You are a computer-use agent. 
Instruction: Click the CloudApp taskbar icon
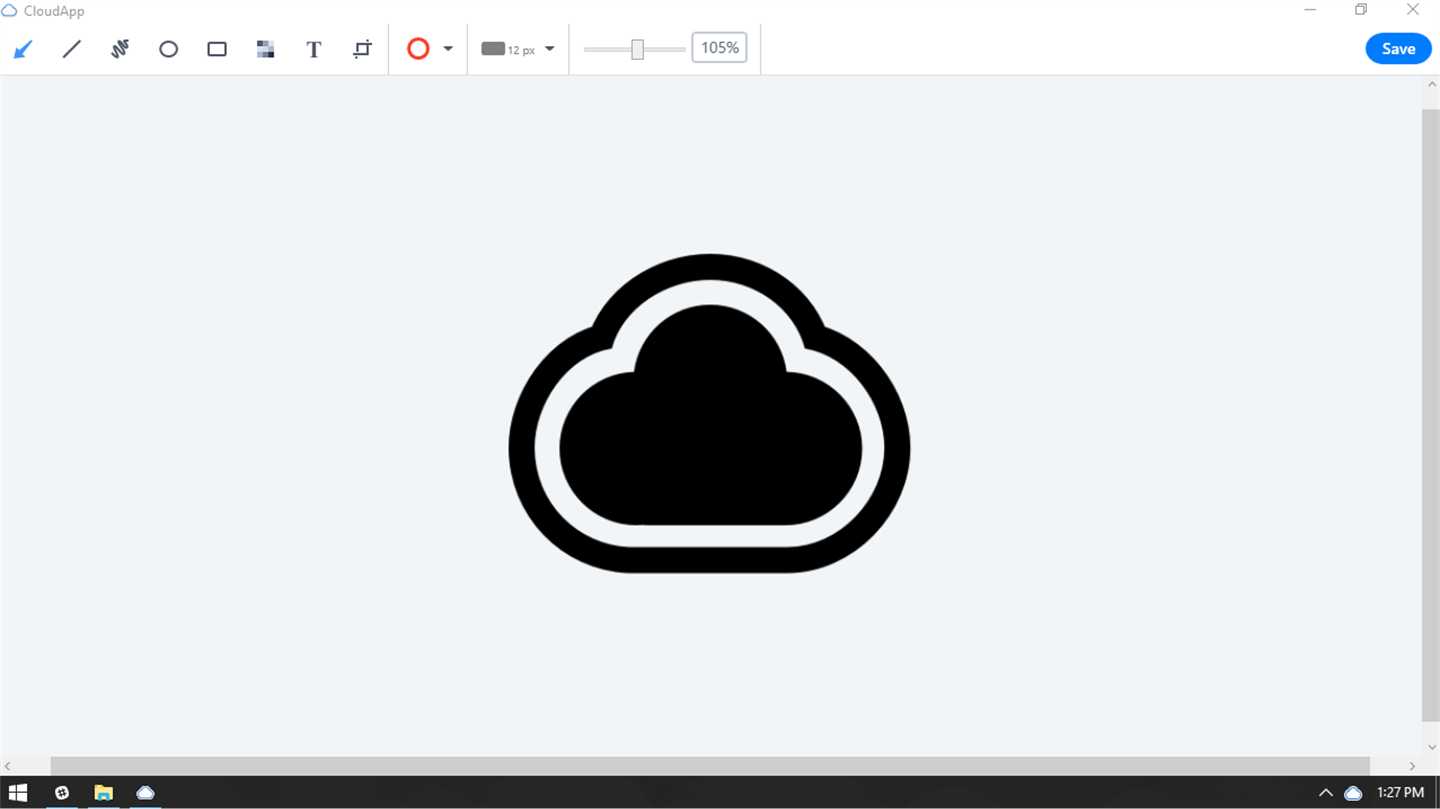coord(145,793)
